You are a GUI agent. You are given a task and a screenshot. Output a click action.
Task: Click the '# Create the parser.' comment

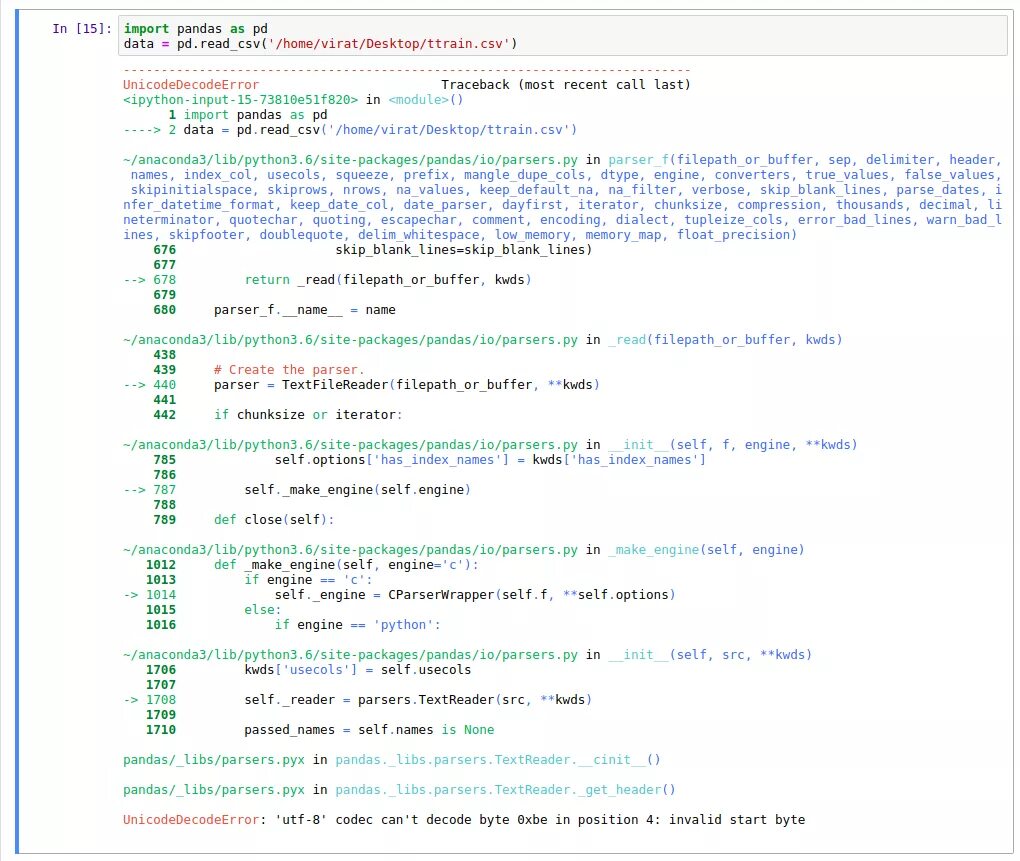pos(289,369)
